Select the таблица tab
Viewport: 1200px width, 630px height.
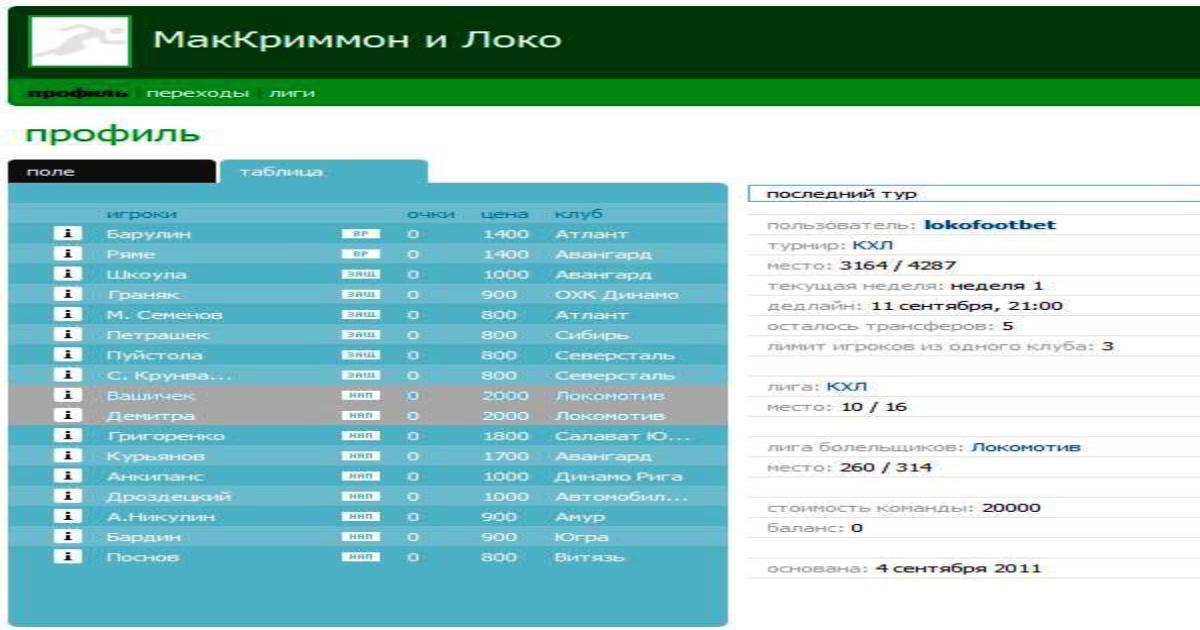(x=323, y=172)
